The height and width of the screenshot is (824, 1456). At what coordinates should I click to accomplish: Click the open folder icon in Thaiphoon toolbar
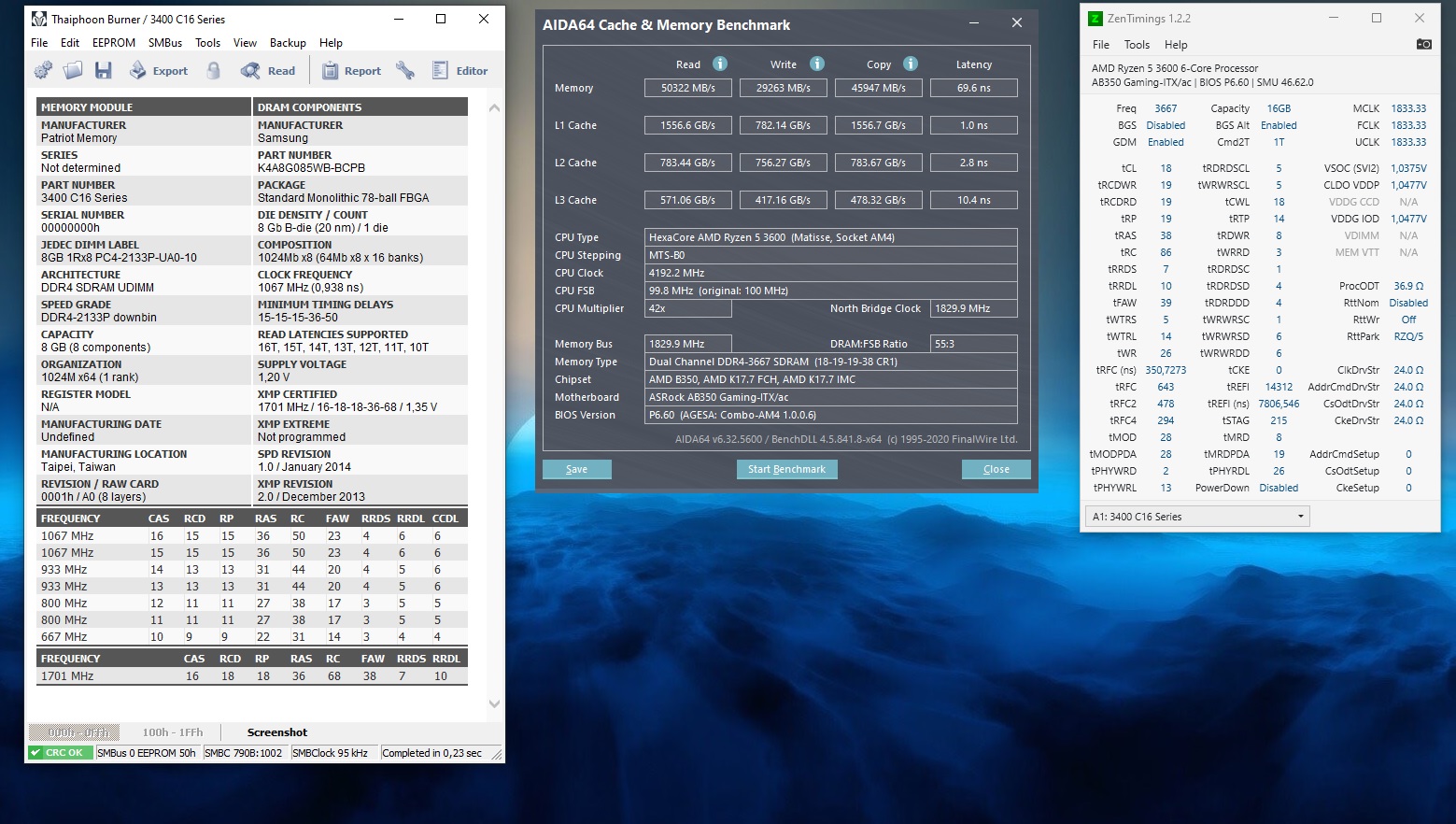coord(73,70)
